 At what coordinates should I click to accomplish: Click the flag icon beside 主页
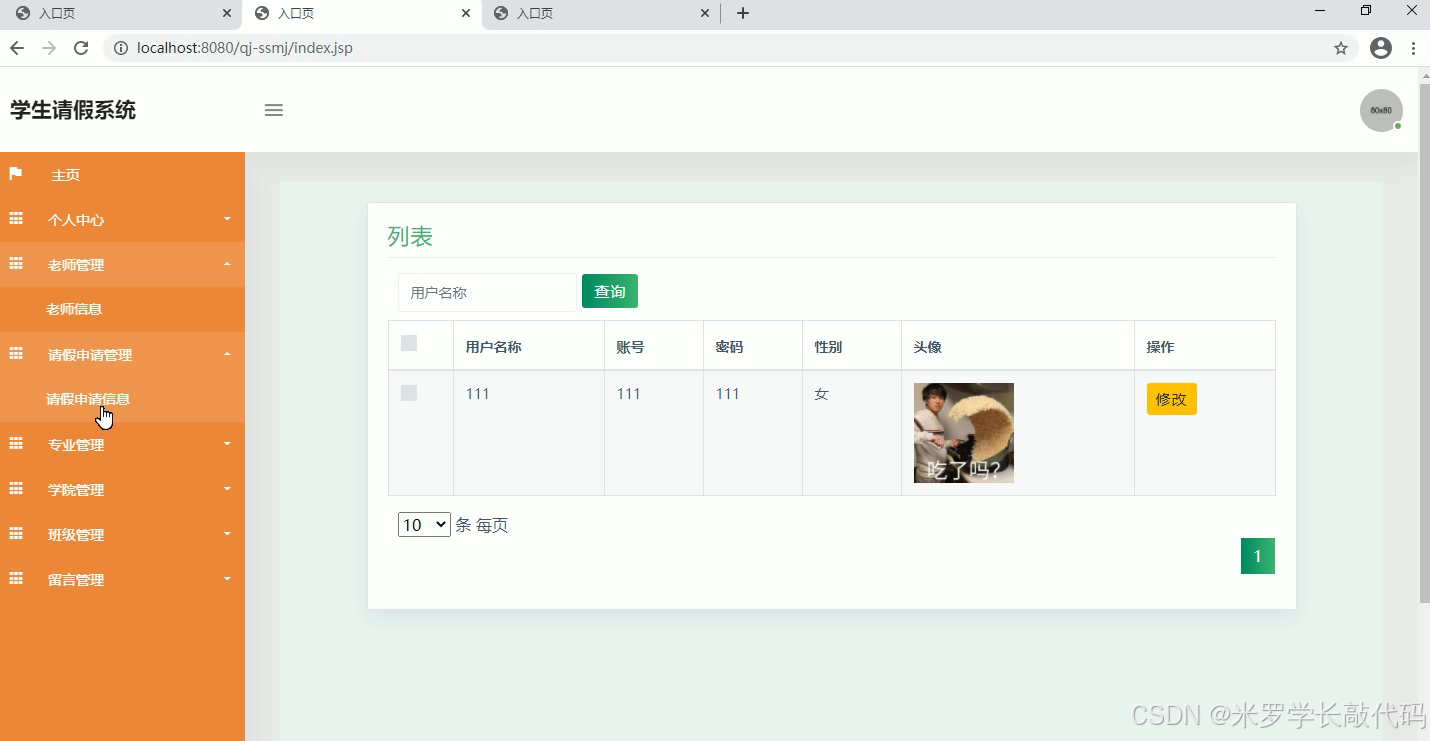[x=15, y=174]
